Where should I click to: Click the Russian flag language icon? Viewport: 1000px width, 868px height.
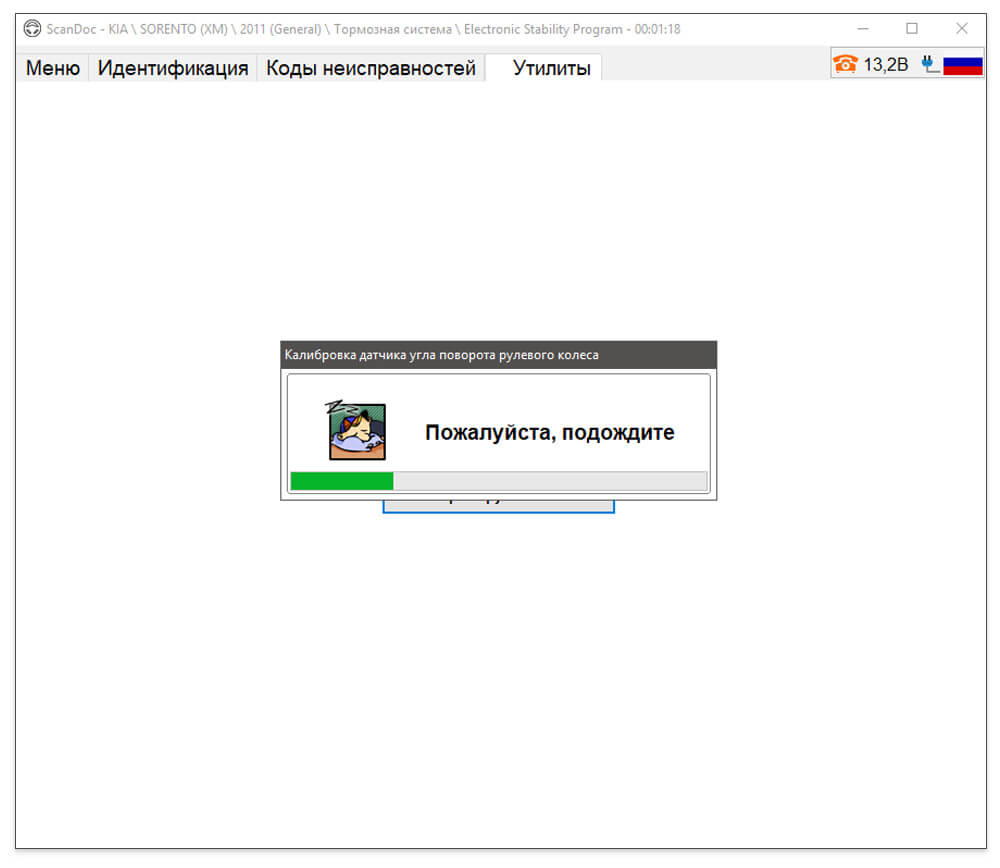(x=962, y=65)
